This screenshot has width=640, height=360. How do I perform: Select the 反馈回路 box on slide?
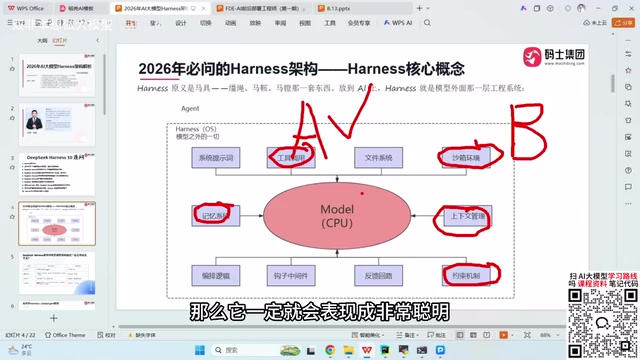tap(378, 276)
